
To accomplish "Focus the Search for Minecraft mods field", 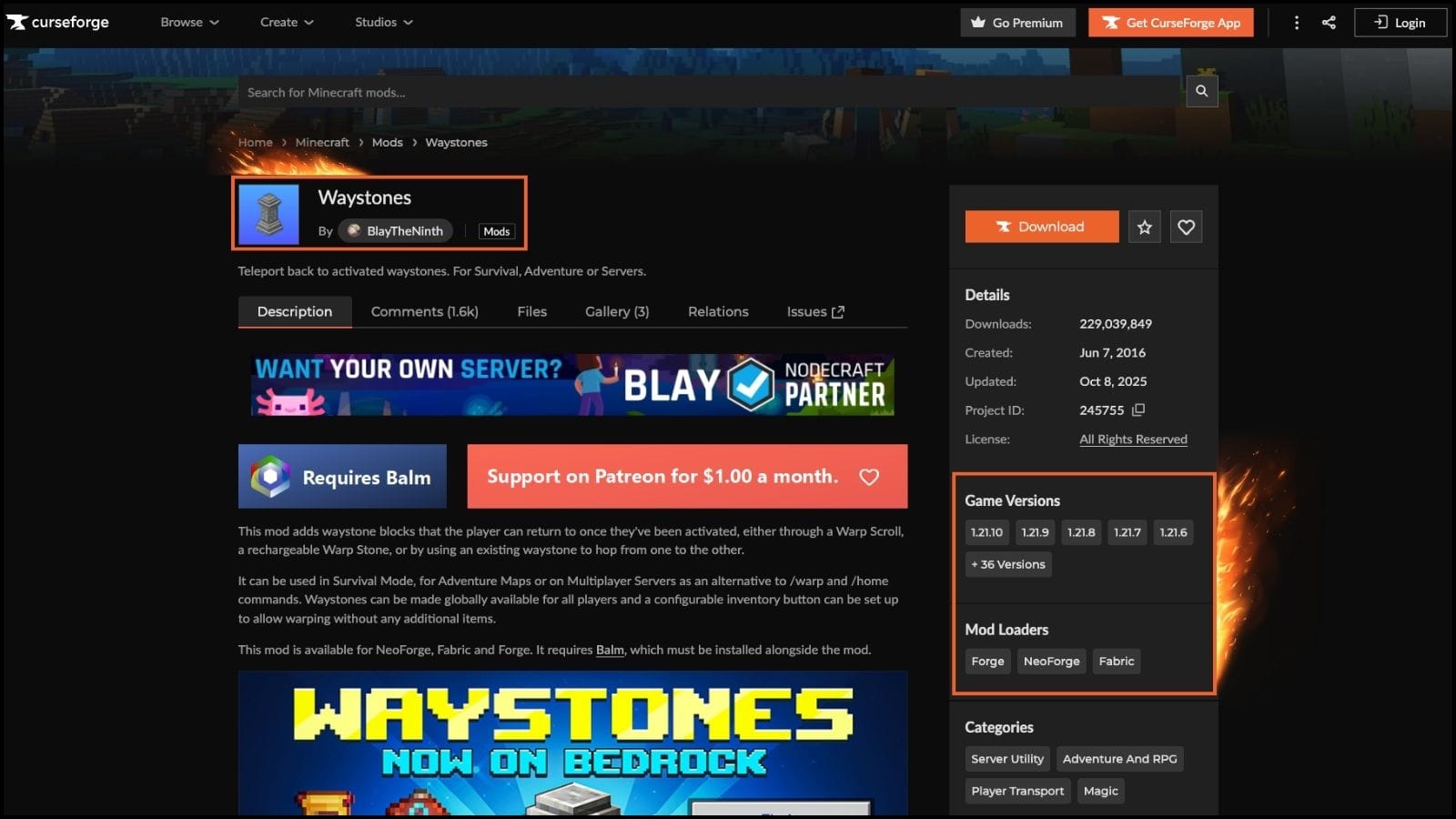I will click(711, 92).
